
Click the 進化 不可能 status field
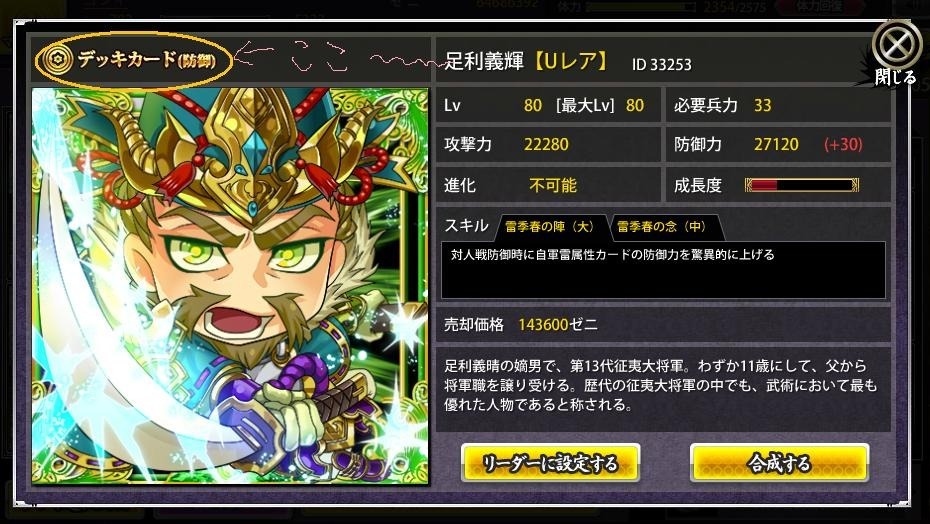click(x=548, y=185)
